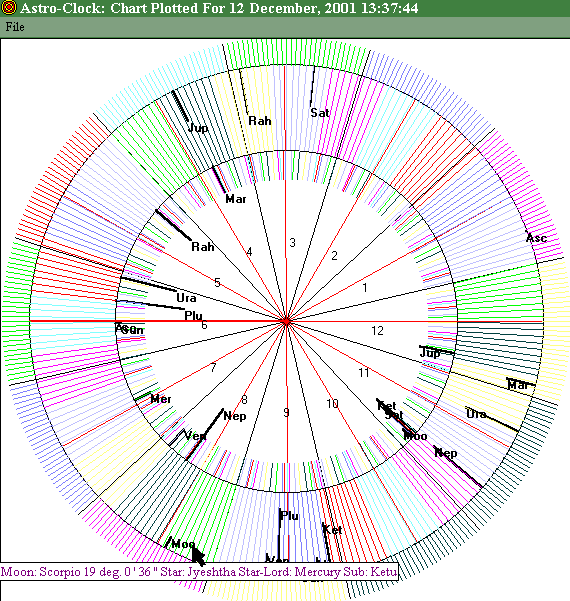Select house number 3 label

[292, 243]
